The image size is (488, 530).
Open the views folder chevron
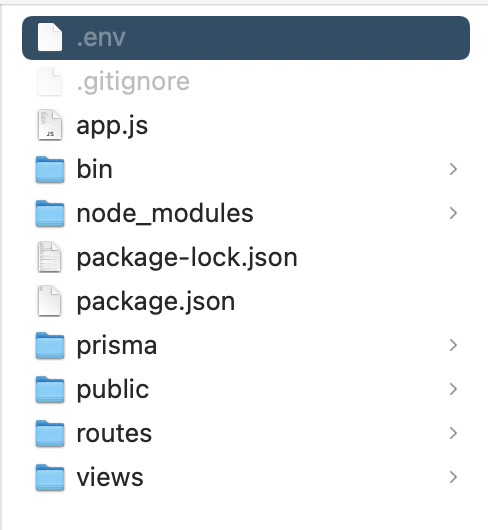pyautogui.click(x=453, y=477)
